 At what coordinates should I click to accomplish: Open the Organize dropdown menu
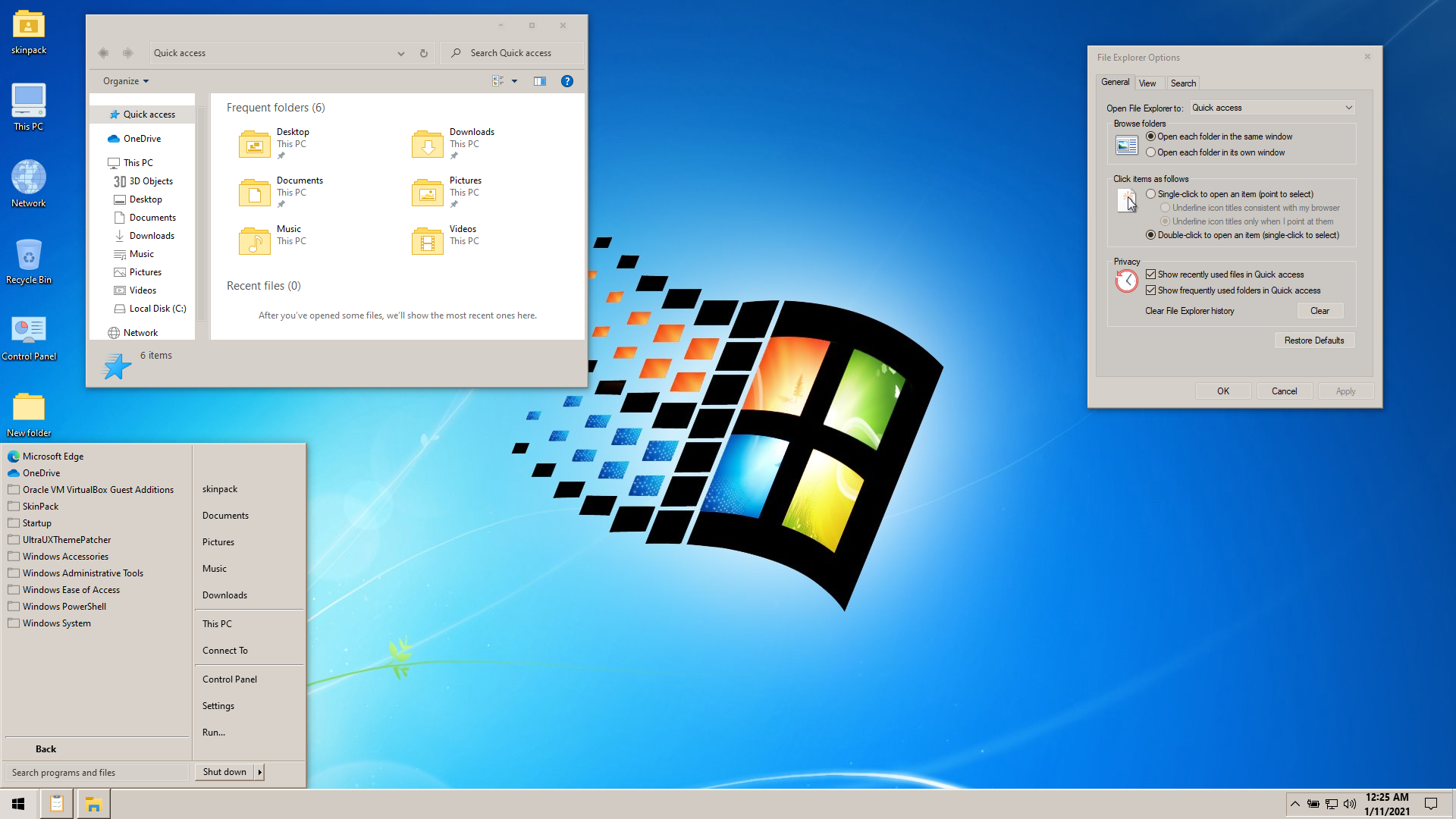click(x=126, y=81)
